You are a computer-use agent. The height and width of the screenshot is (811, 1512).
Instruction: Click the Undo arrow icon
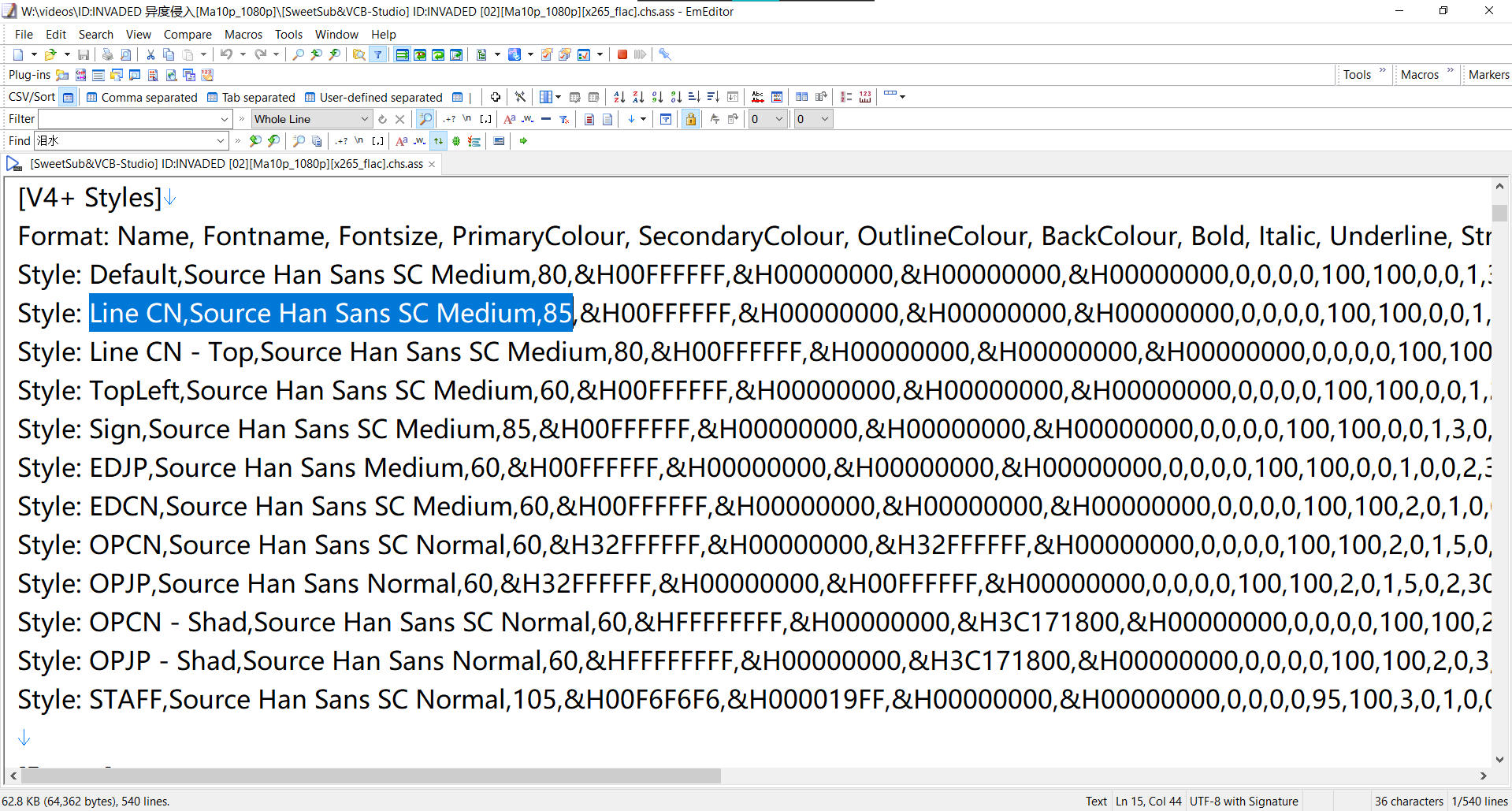(226, 54)
